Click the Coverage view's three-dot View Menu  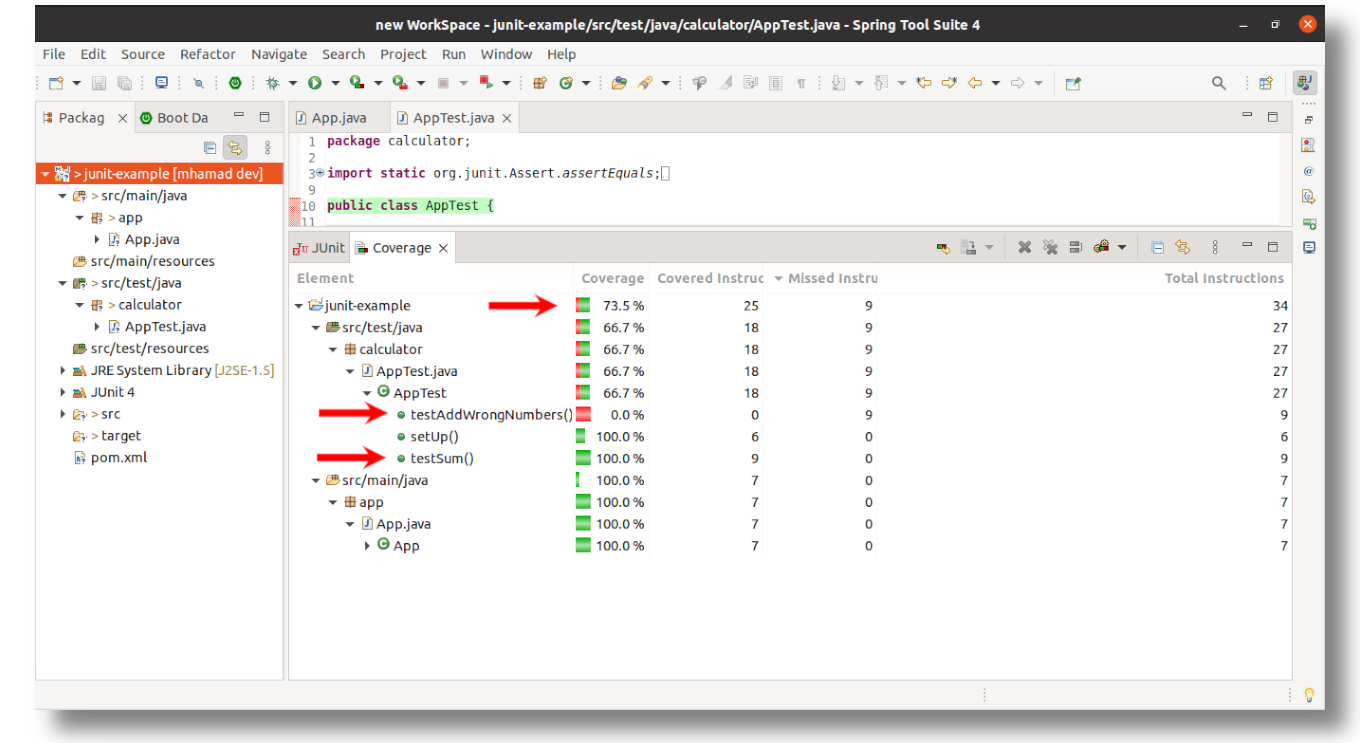(1215, 247)
